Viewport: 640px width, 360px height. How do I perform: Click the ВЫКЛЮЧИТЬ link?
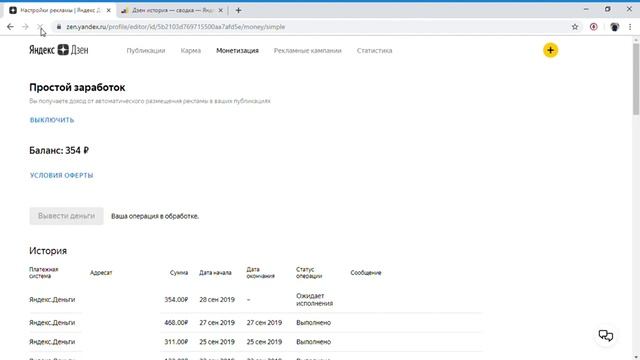[x=52, y=120]
